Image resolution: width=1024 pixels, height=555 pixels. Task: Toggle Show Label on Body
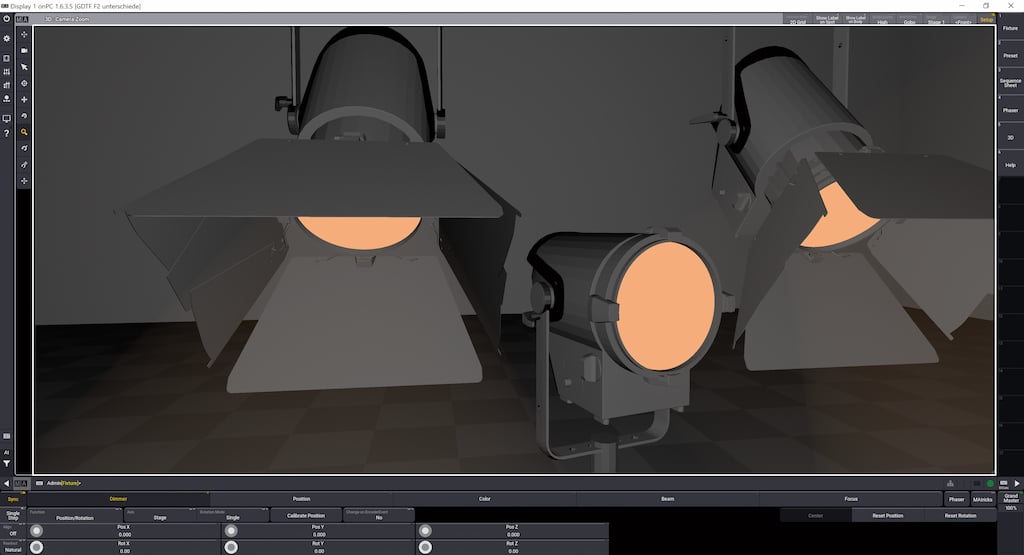(x=856, y=19)
